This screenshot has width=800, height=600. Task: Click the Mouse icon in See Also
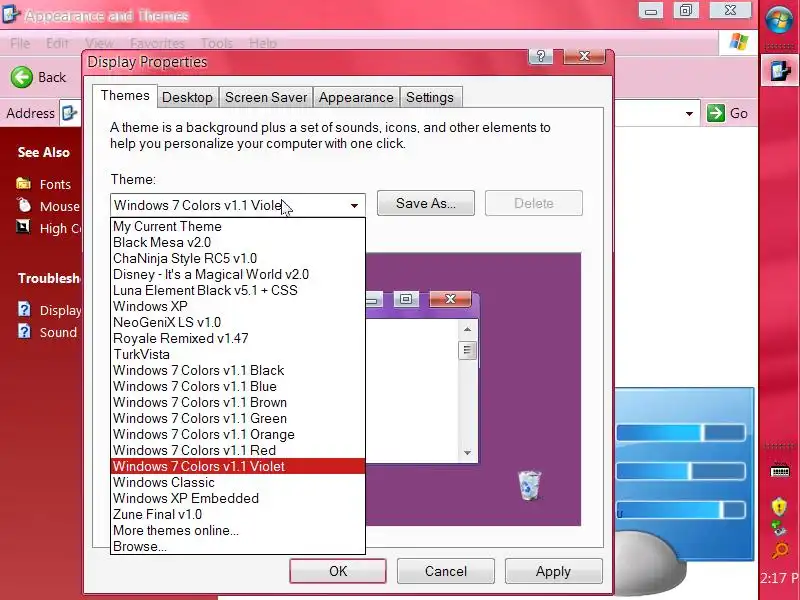click(24, 205)
